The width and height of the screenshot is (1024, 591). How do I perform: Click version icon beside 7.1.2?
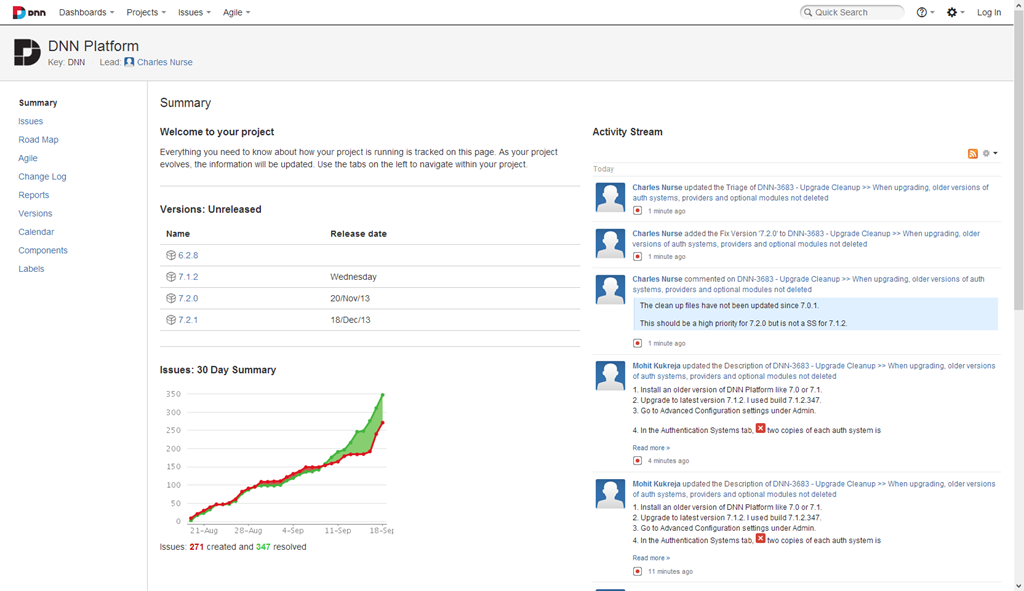[171, 277]
